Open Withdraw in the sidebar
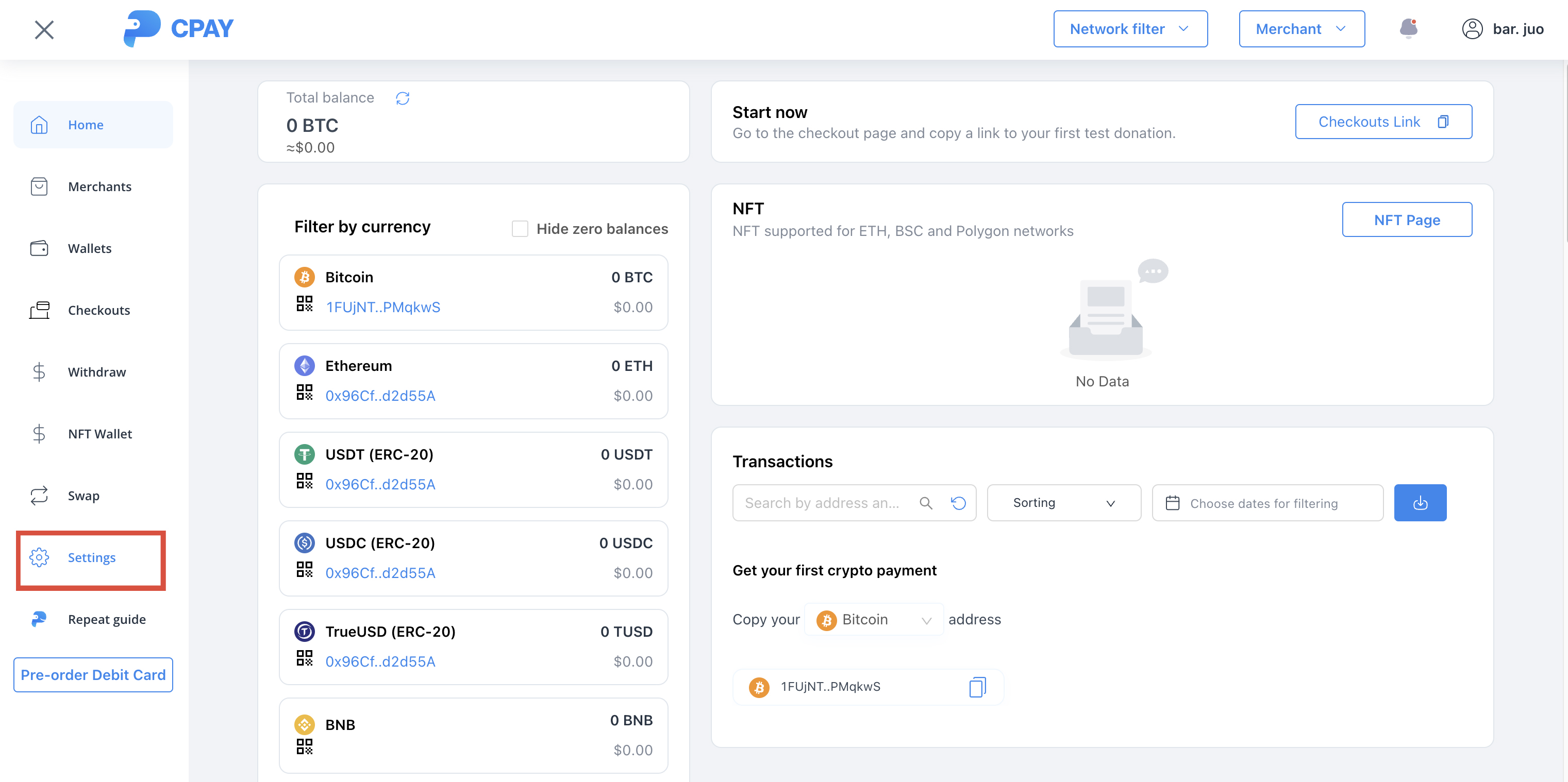The image size is (1568, 782). 93,372
